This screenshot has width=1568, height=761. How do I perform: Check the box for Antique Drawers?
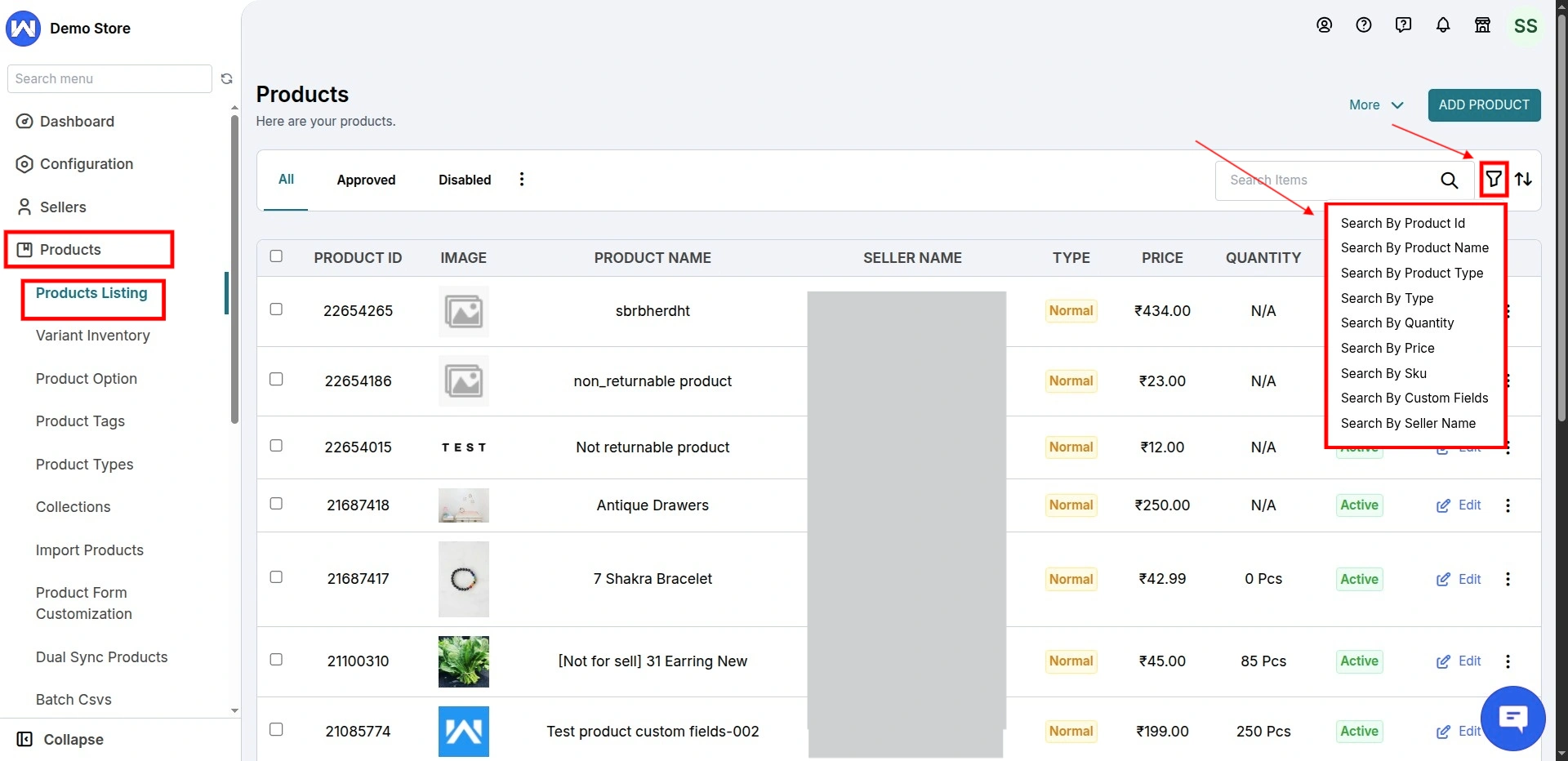276,504
